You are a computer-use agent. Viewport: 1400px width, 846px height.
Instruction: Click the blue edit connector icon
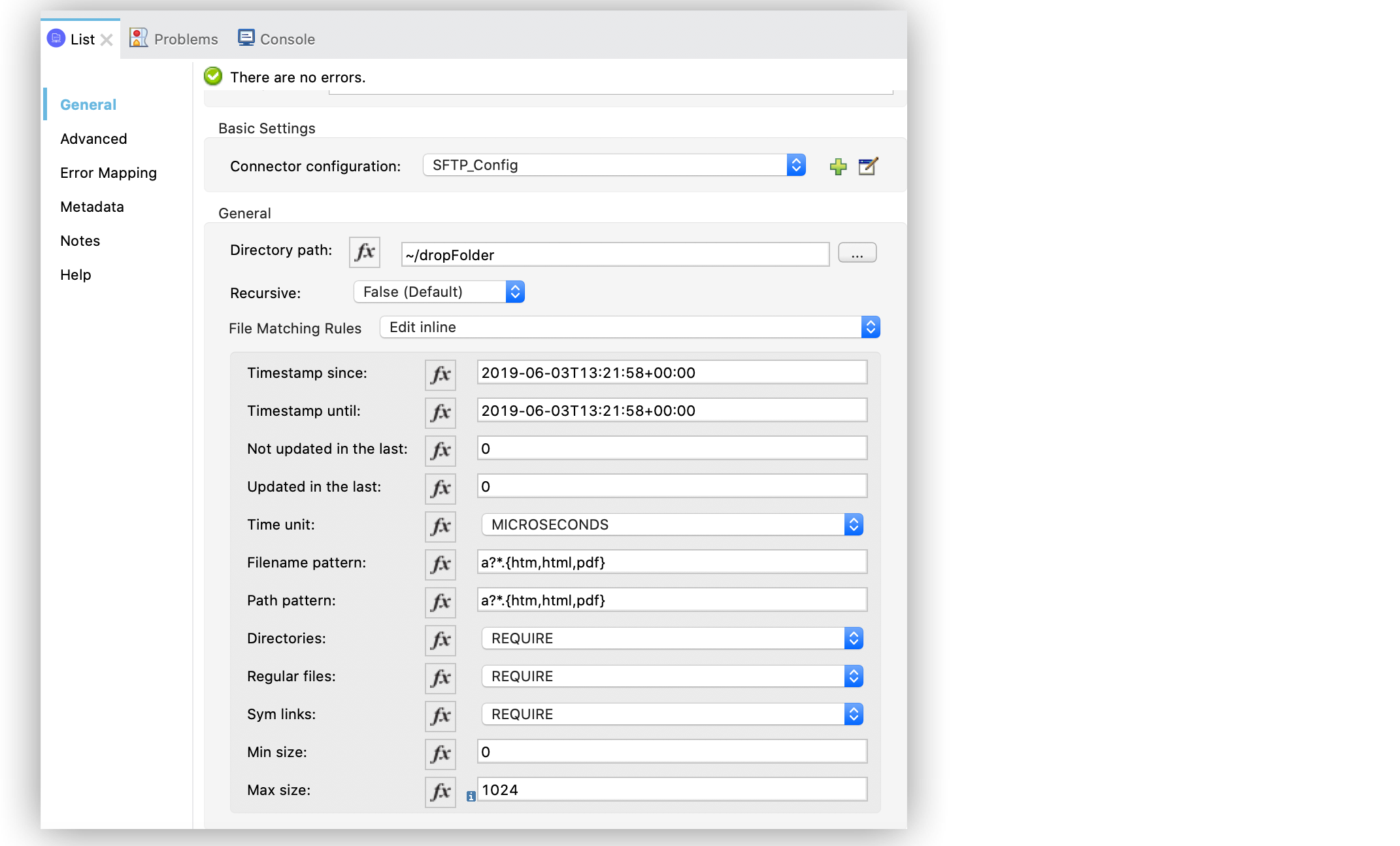[867, 166]
